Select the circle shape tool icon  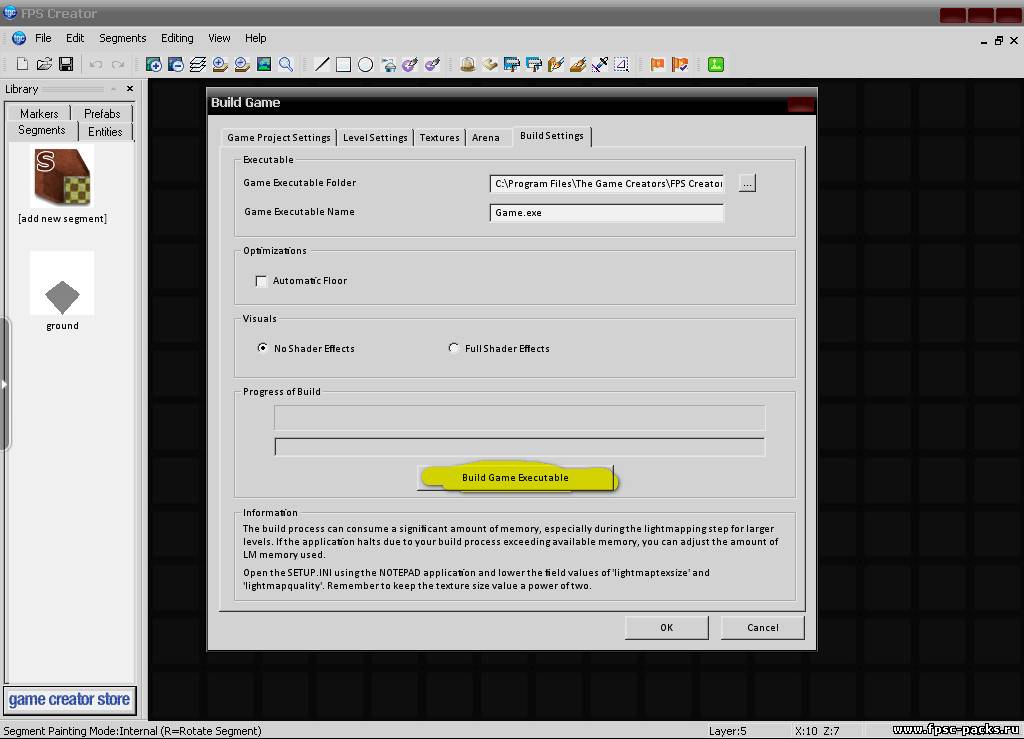pyautogui.click(x=366, y=64)
